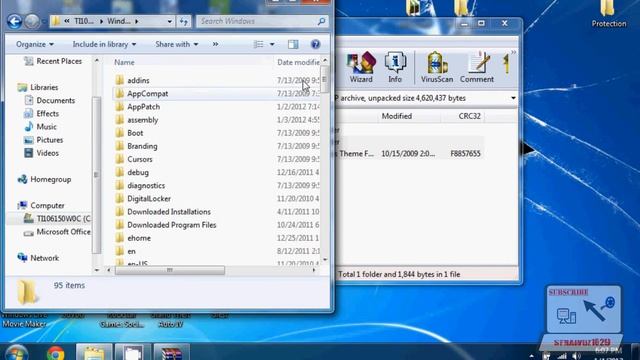Select the ehome folder row
Screen dimensions: 640x360
click(217, 238)
